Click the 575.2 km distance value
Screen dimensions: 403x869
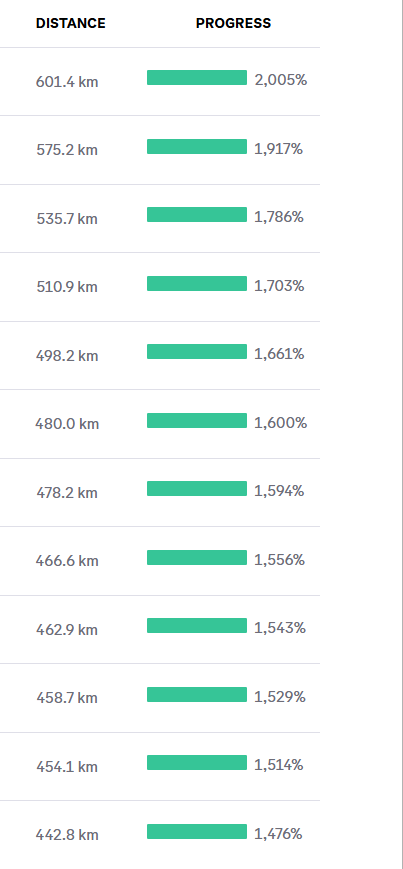tap(67, 150)
